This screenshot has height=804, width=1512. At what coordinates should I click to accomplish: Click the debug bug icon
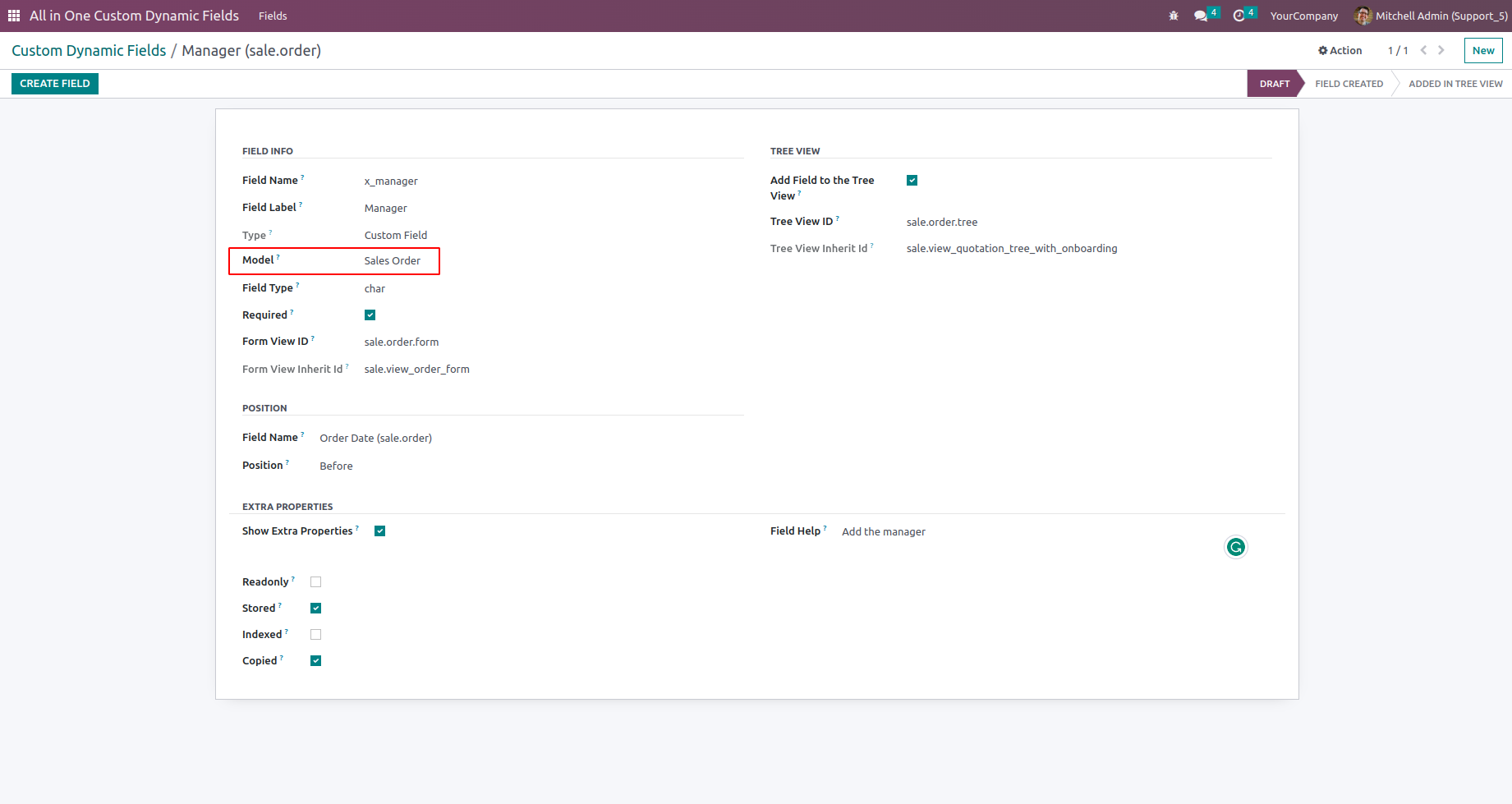click(x=1174, y=16)
